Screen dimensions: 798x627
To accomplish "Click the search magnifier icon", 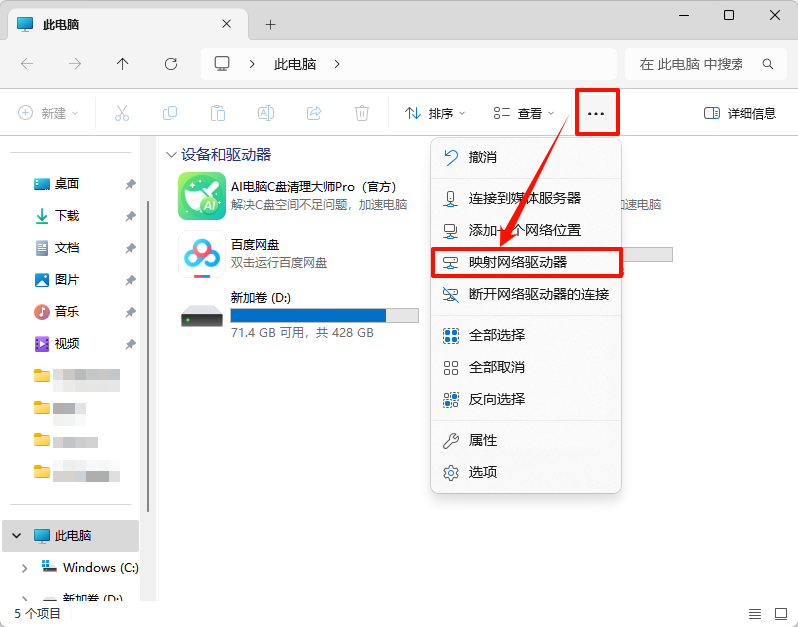I will click(767, 64).
